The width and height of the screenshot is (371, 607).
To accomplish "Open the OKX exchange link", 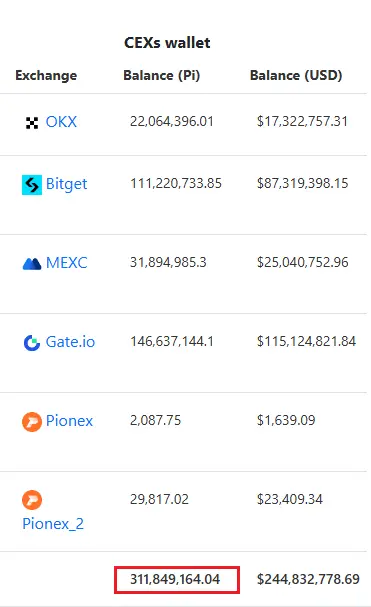I will (61, 122).
